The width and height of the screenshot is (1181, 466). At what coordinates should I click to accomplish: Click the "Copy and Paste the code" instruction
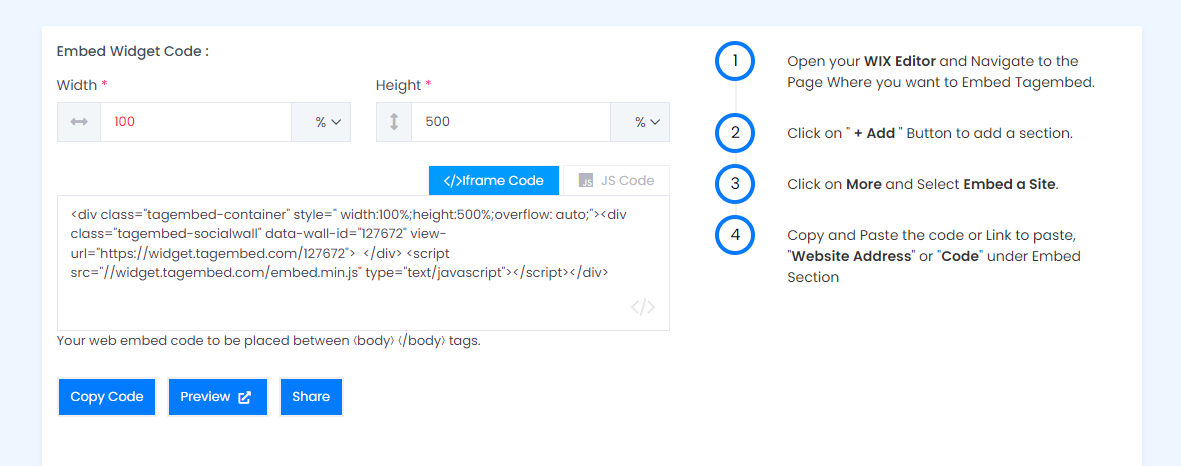click(934, 256)
